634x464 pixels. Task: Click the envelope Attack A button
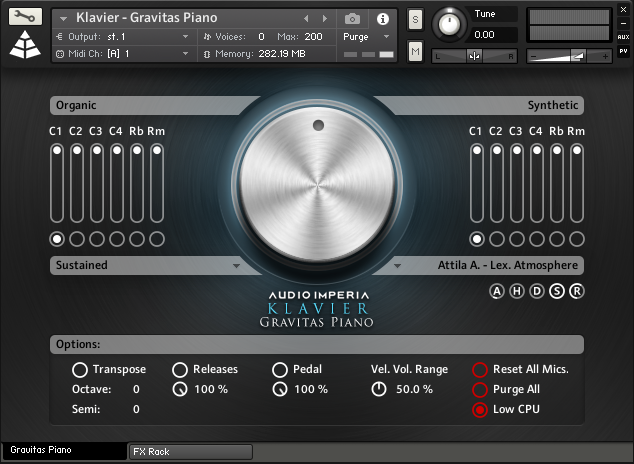tap(497, 291)
